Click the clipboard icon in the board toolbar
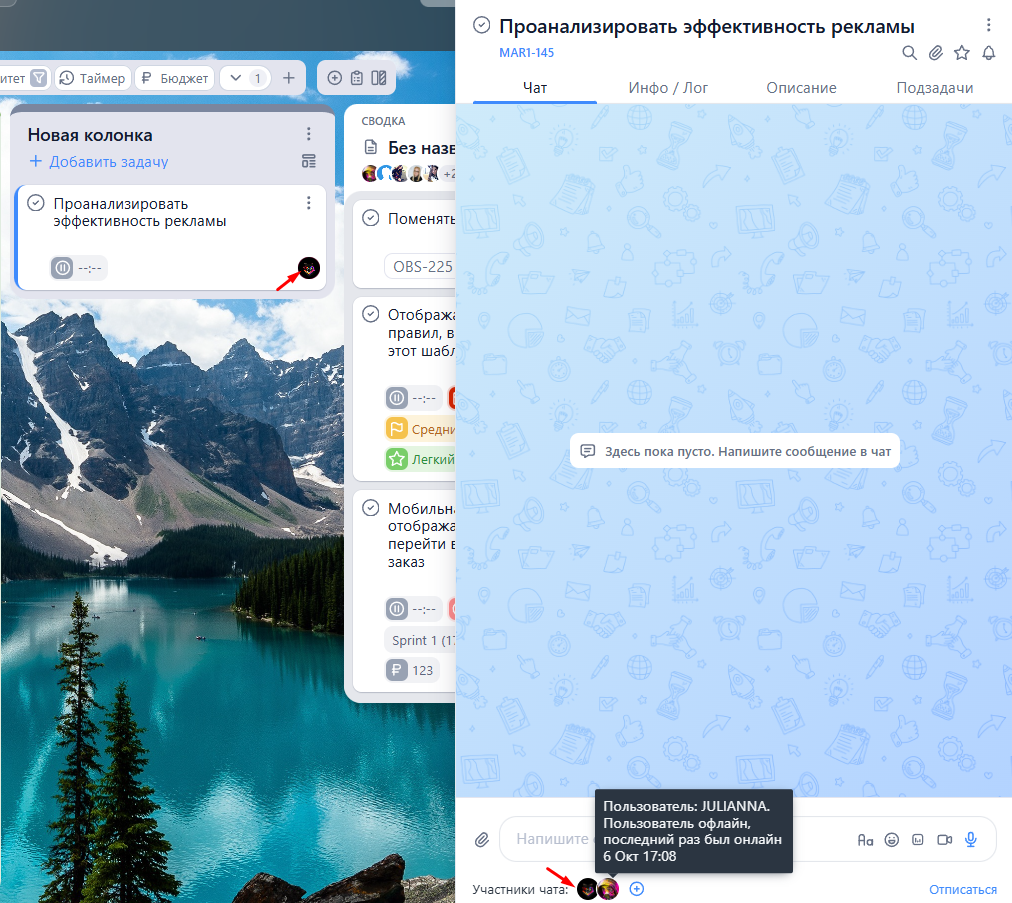1012x903 pixels. point(356,78)
